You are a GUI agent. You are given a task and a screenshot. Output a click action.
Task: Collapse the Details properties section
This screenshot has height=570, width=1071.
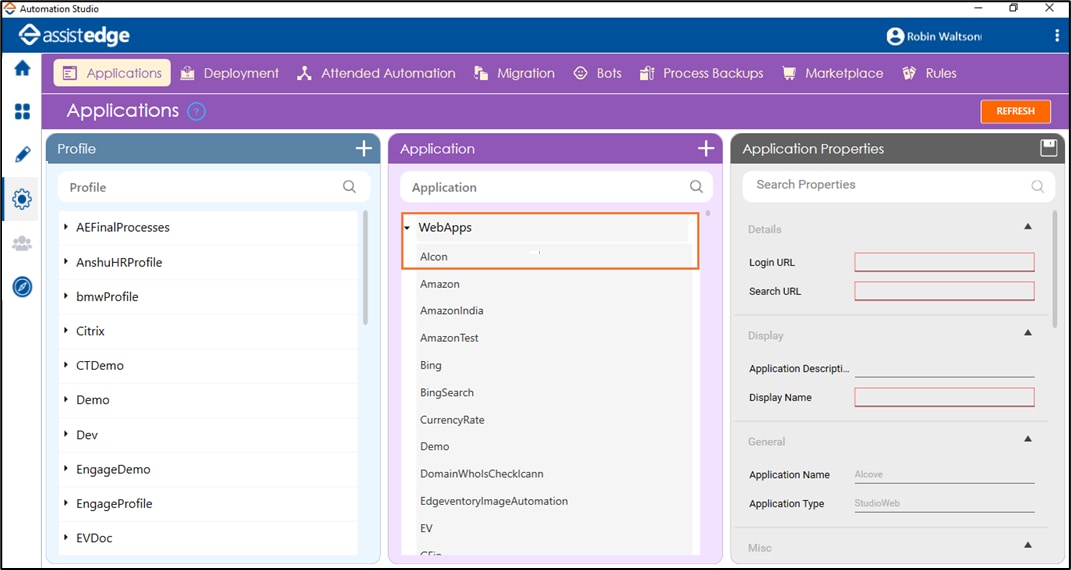click(1028, 228)
